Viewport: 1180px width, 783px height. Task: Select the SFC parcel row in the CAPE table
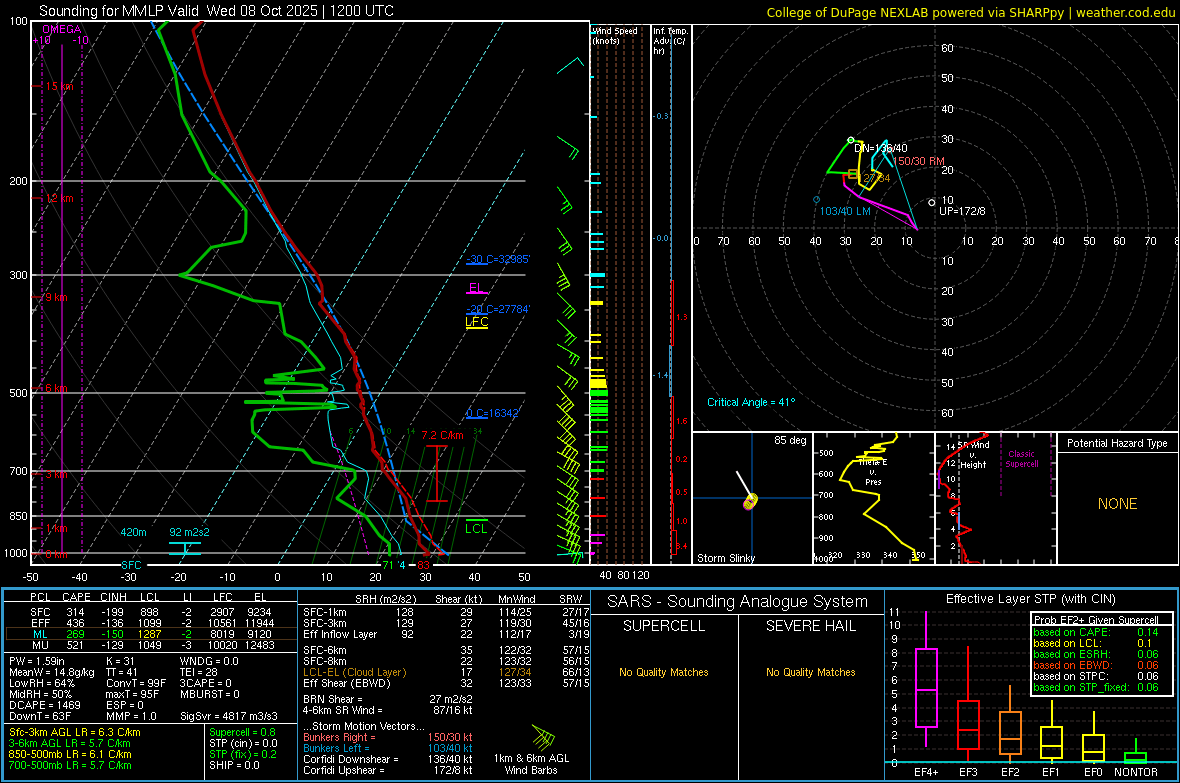point(151,612)
